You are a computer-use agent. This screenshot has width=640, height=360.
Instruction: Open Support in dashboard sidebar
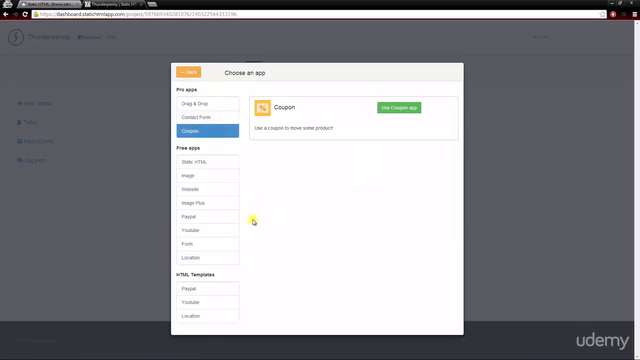(31, 160)
